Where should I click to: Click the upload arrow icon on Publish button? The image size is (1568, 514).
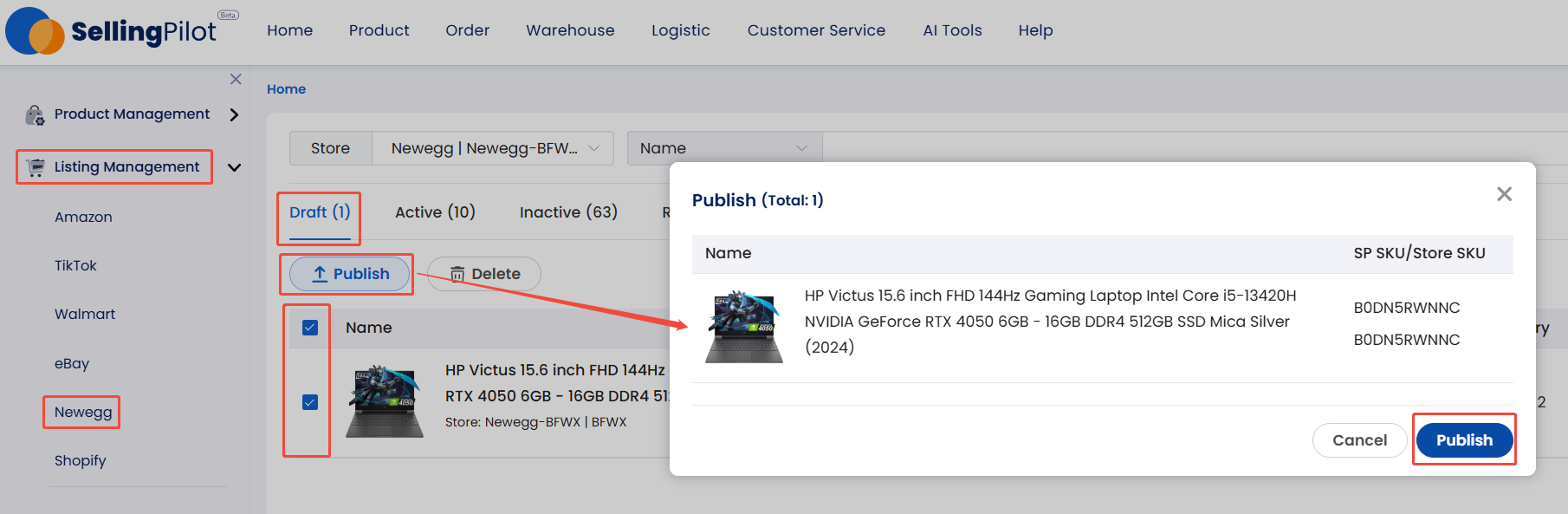point(320,274)
